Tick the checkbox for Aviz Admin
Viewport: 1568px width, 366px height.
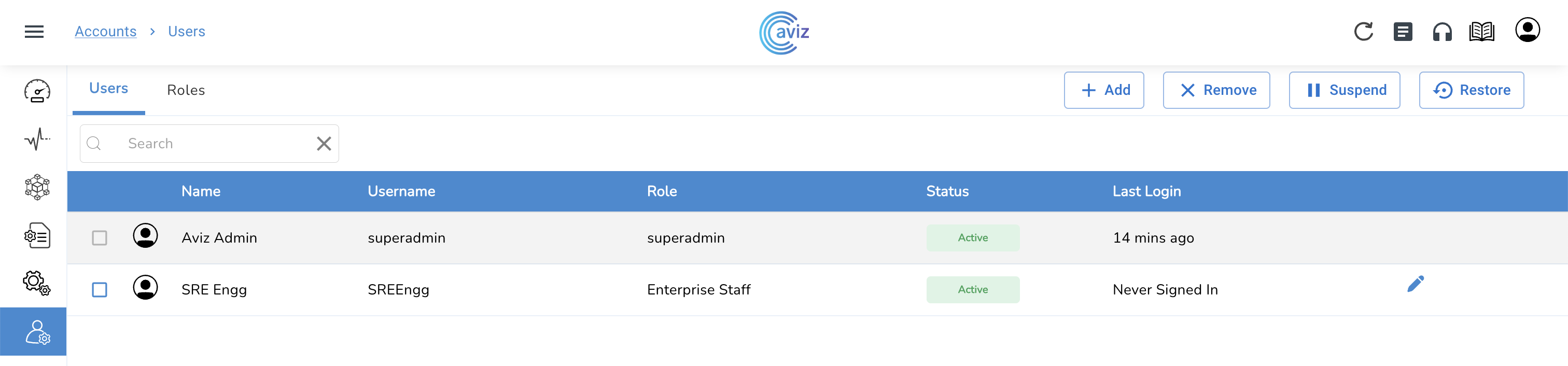click(x=100, y=237)
